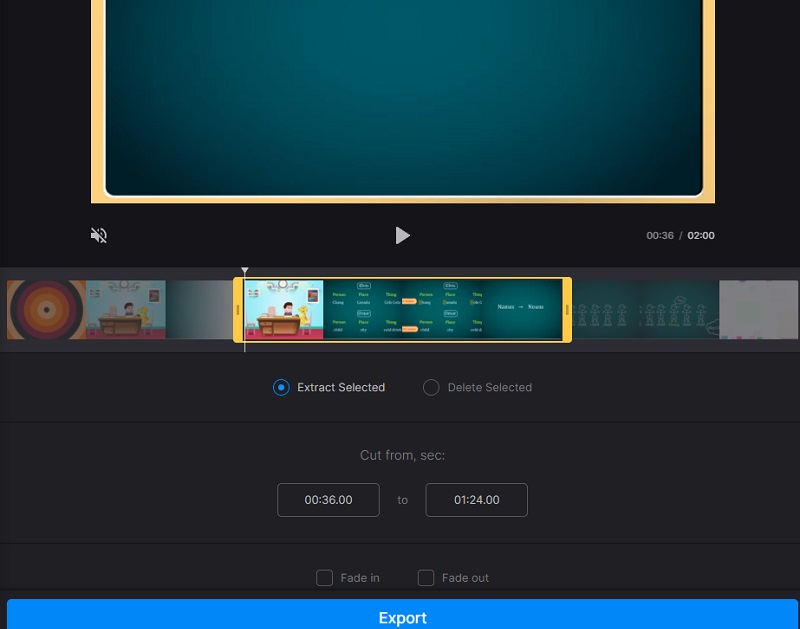This screenshot has height=629, width=800.
Task: Click the play triangle in the preview area
Action: pos(403,235)
